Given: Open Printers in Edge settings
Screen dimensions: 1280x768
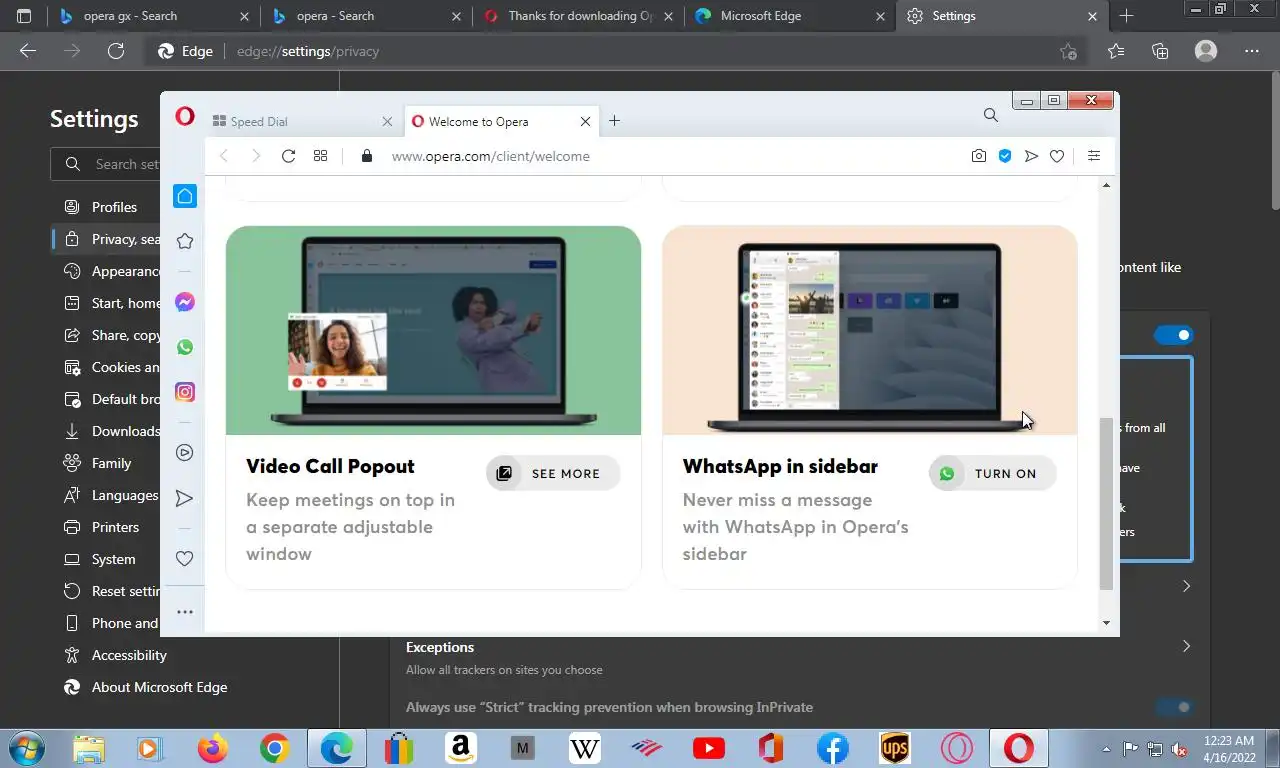Looking at the screenshot, I should (x=115, y=527).
